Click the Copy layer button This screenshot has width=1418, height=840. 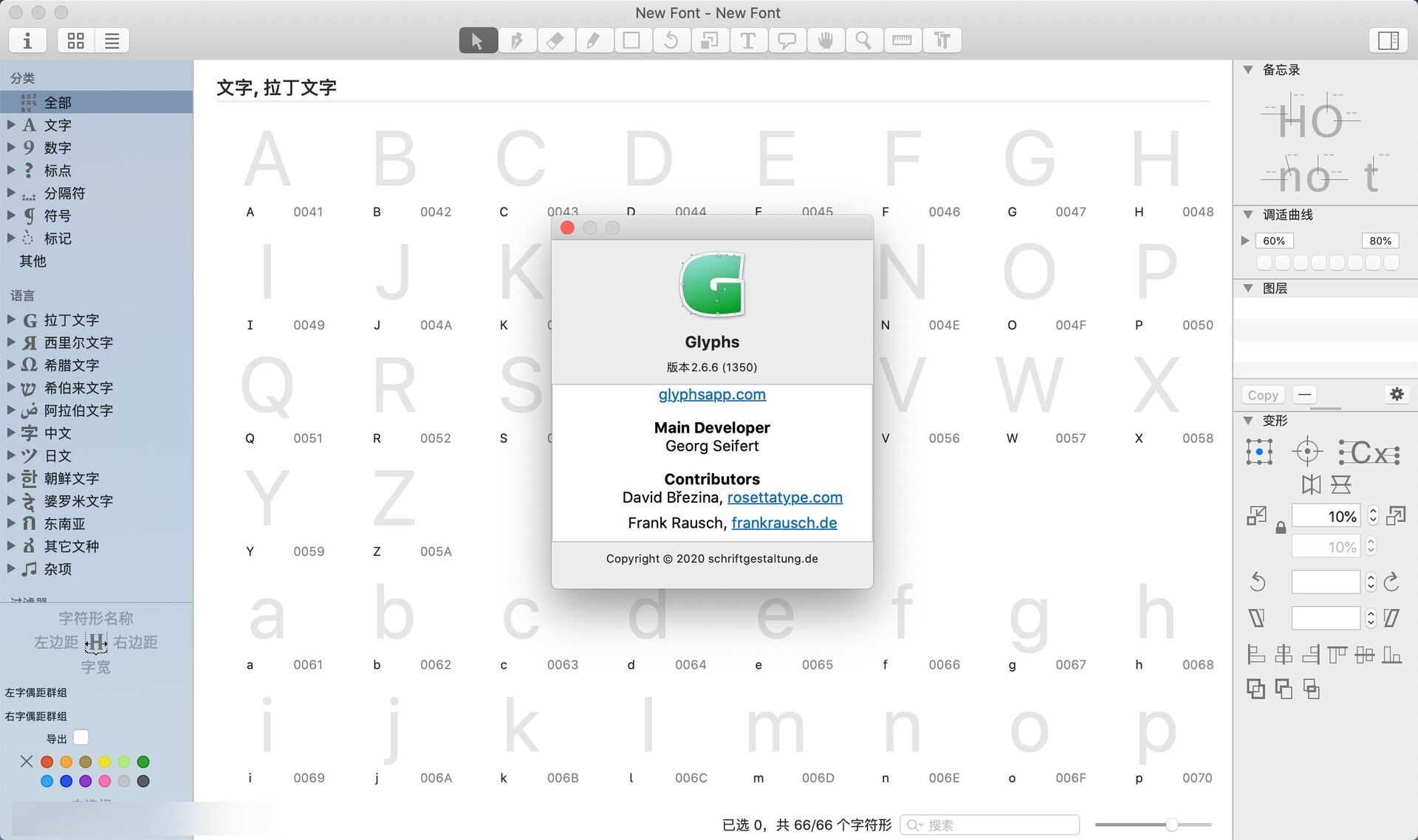[x=1263, y=395]
